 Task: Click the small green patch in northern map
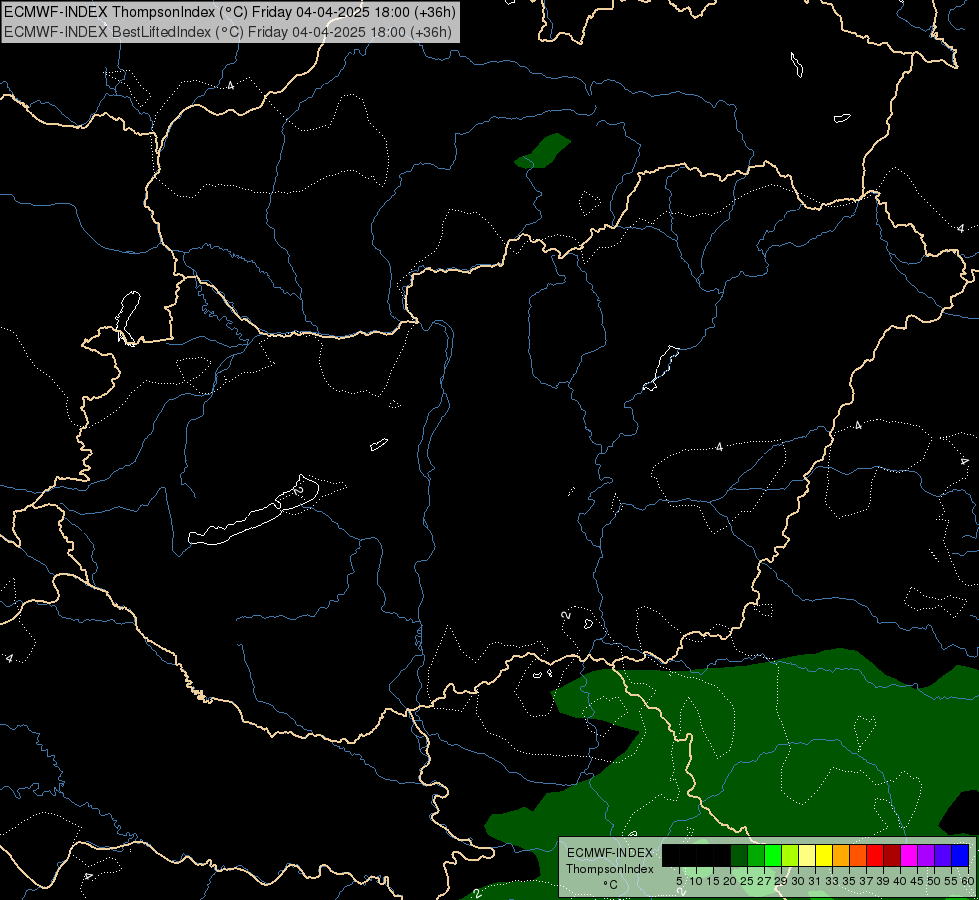pyautogui.click(x=542, y=151)
